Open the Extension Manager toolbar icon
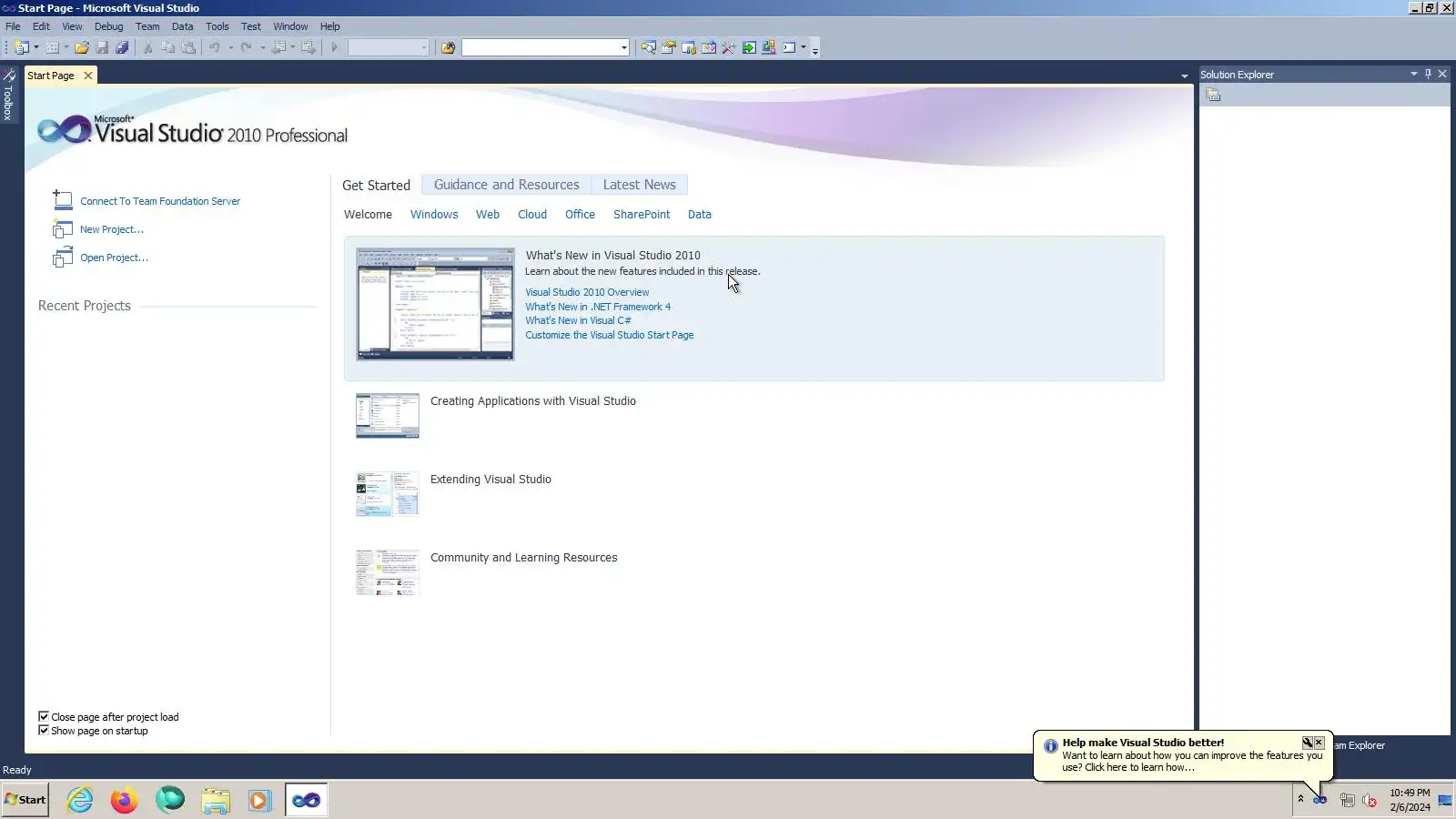Viewport: 1456px width, 819px height. (769, 47)
